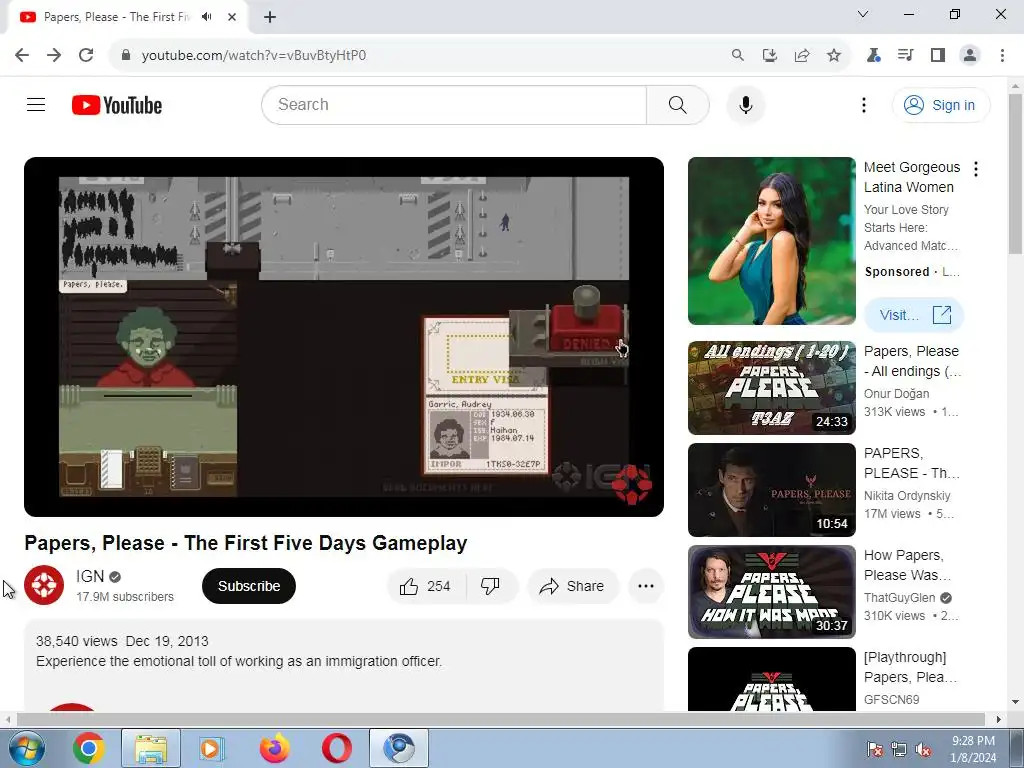Click the install/download page icon in address bar
Screen dimensions: 1024x768
[x=769, y=56]
